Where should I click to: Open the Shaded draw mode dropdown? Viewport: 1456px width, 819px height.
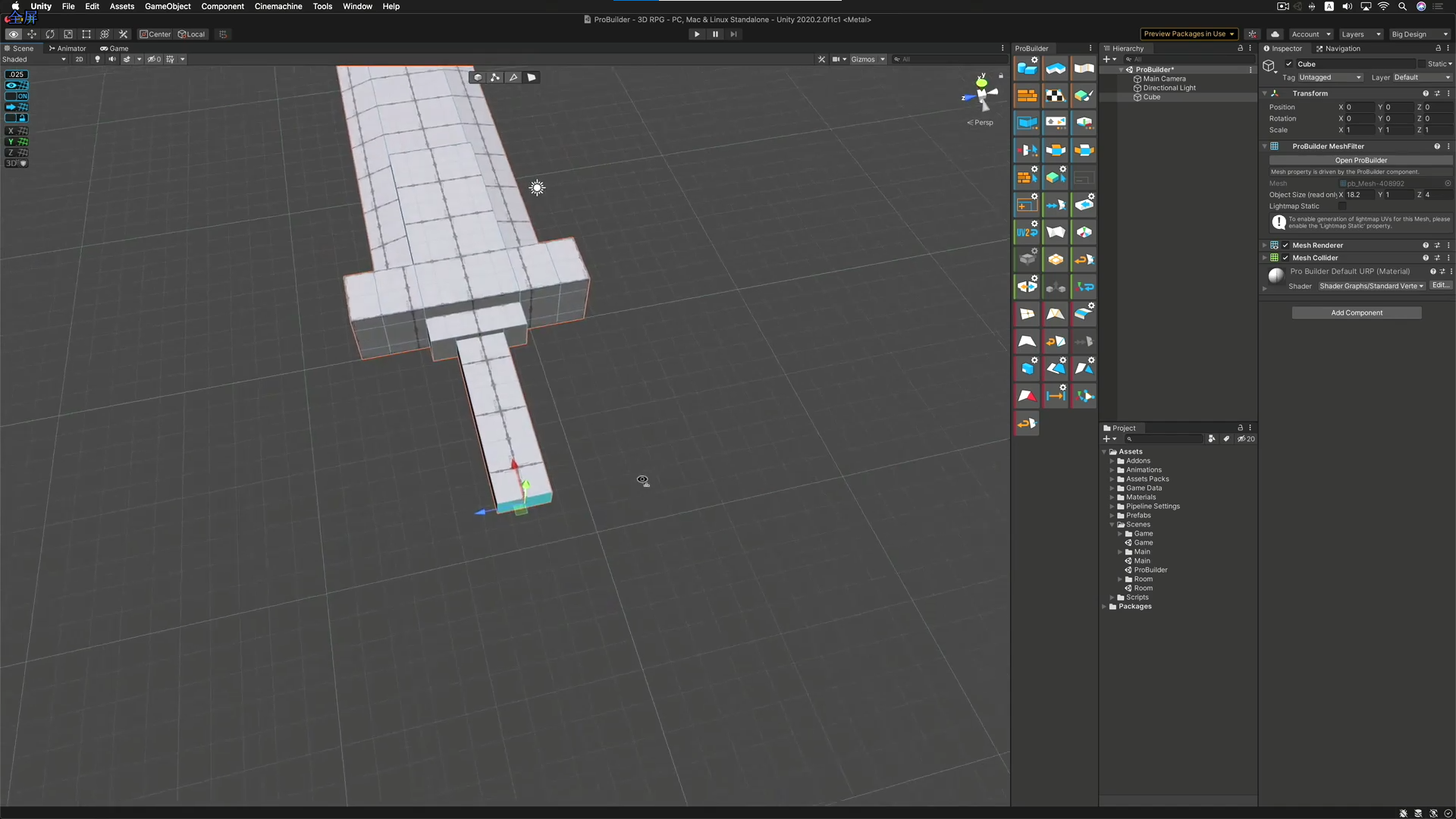click(x=34, y=59)
